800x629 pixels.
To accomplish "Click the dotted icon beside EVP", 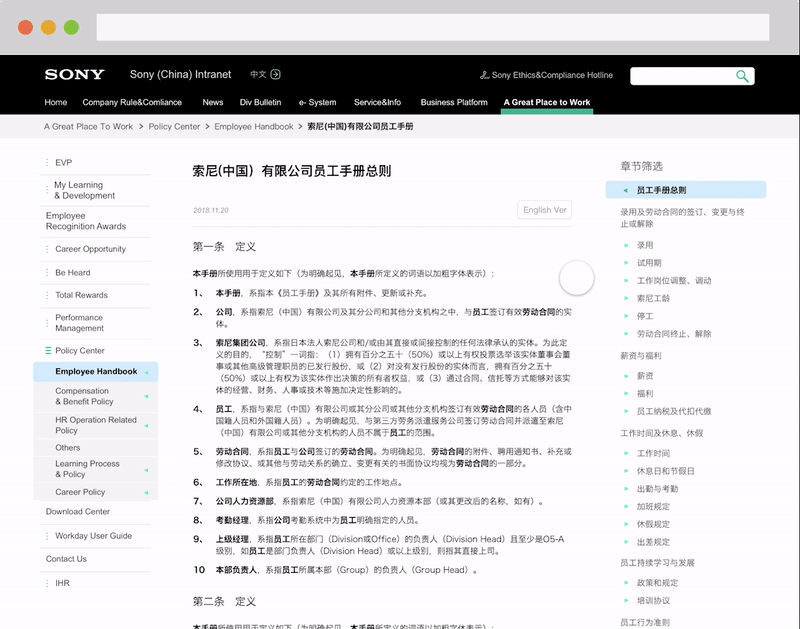I will [x=47, y=162].
